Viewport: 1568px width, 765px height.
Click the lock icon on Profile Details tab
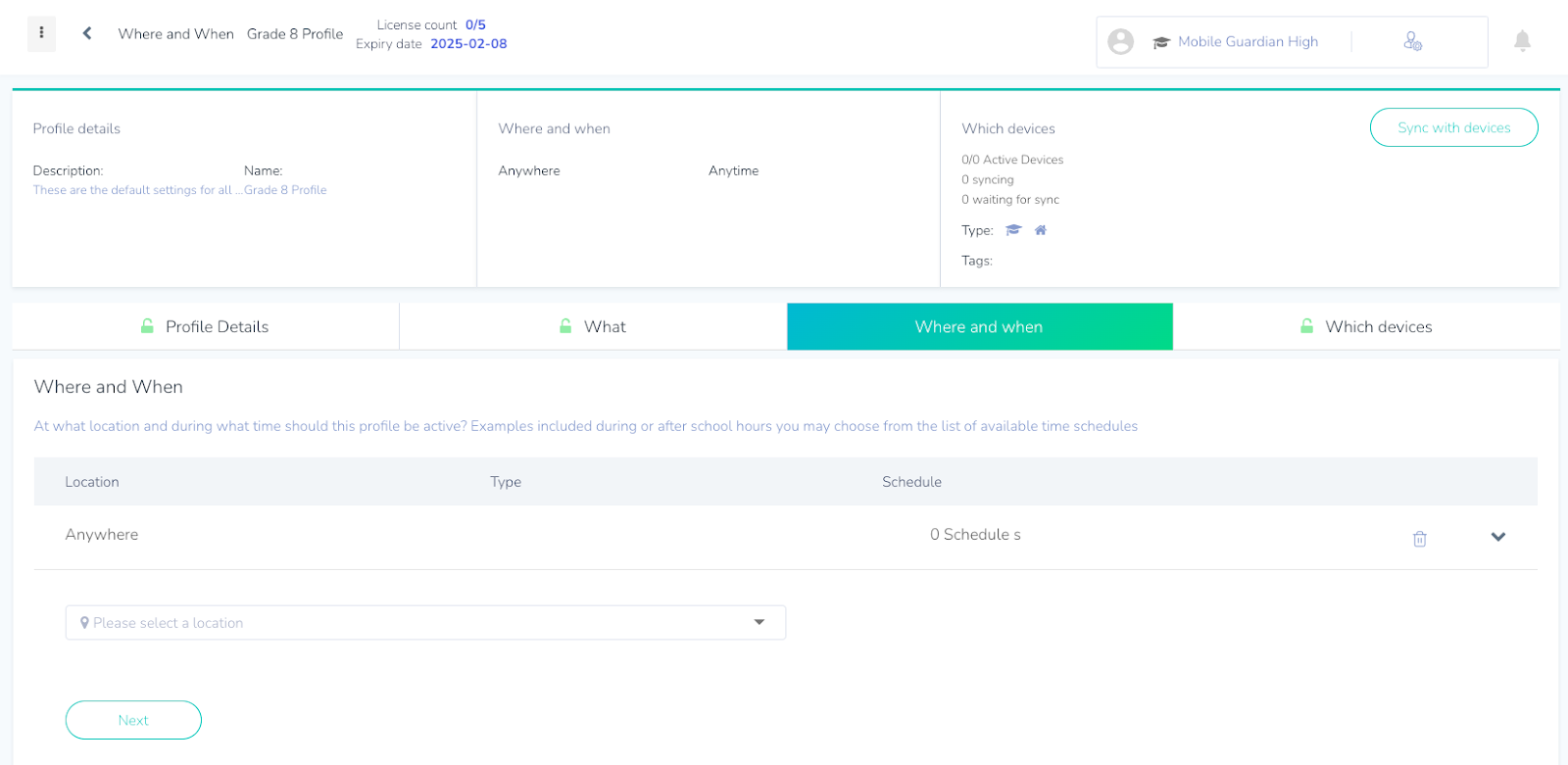click(147, 326)
